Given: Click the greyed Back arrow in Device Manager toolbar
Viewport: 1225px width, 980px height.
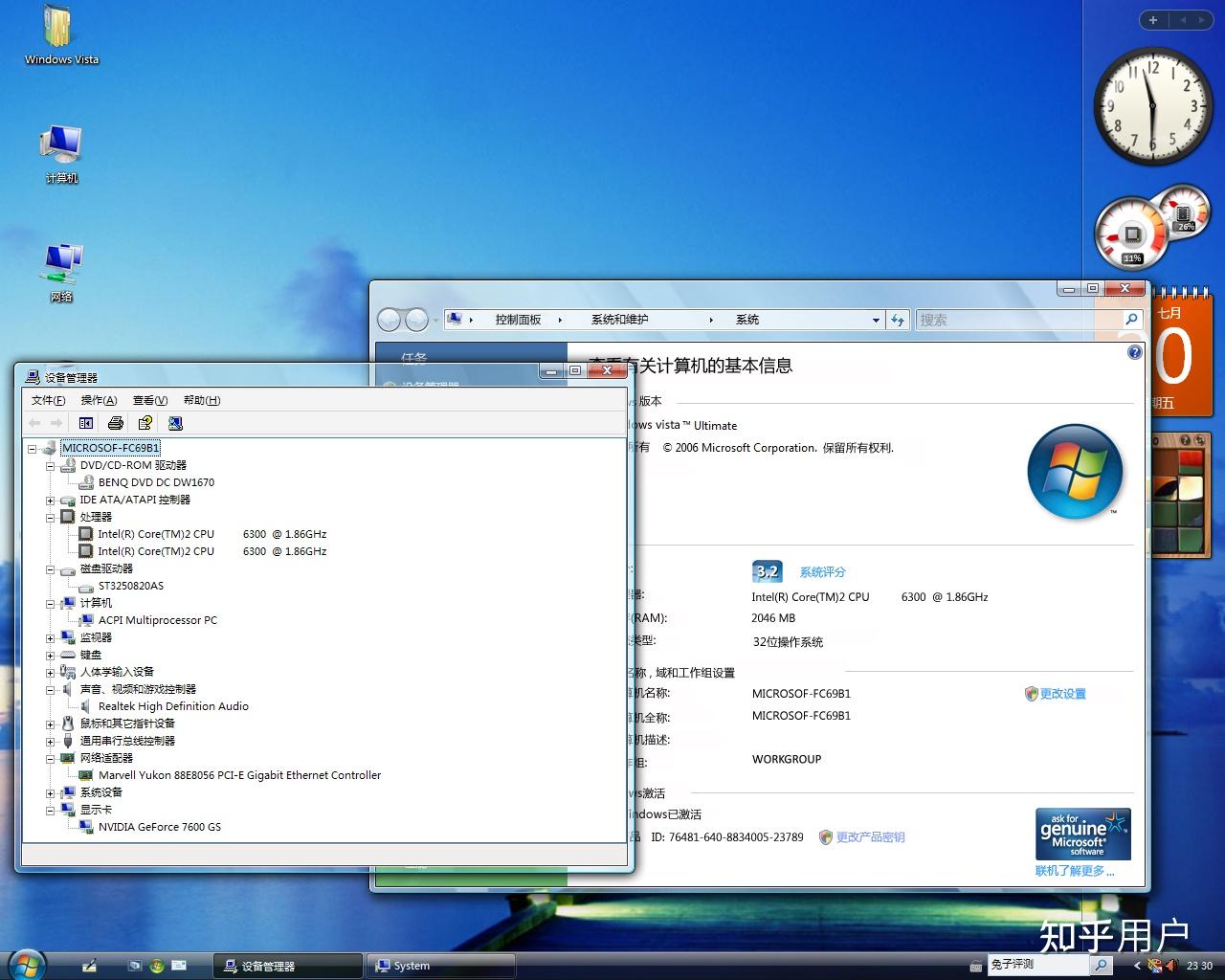Looking at the screenshot, I should tap(35, 423).
